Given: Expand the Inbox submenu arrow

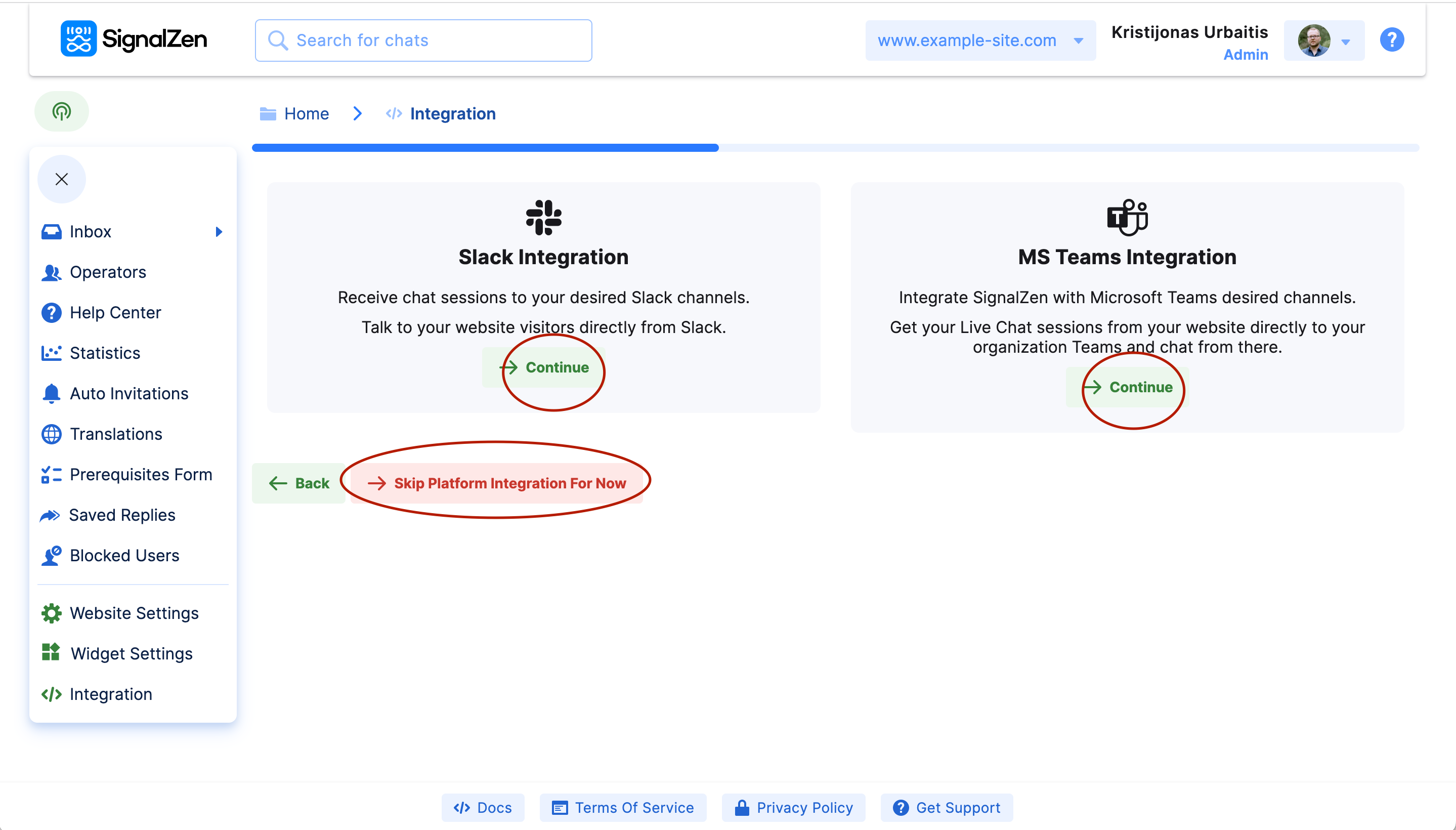Looking at the screenshot, I should pos(219,231).
